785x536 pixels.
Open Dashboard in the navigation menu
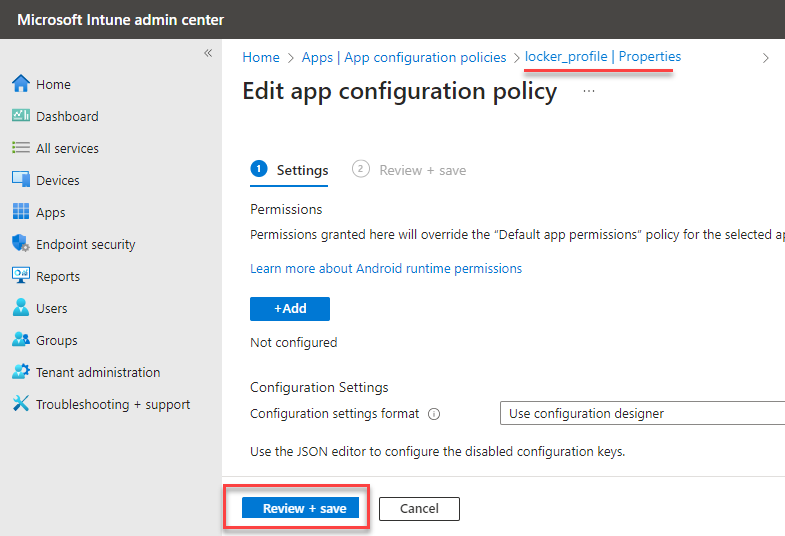pyautogui.click(x=67, y=117)
